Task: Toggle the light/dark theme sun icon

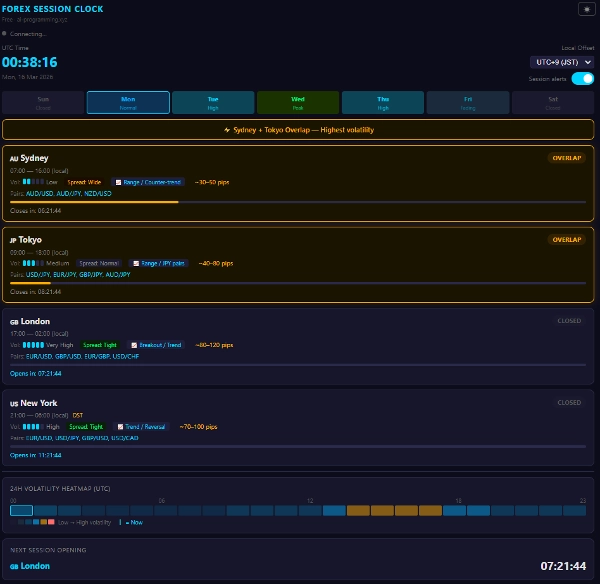Action: (587, 9)
